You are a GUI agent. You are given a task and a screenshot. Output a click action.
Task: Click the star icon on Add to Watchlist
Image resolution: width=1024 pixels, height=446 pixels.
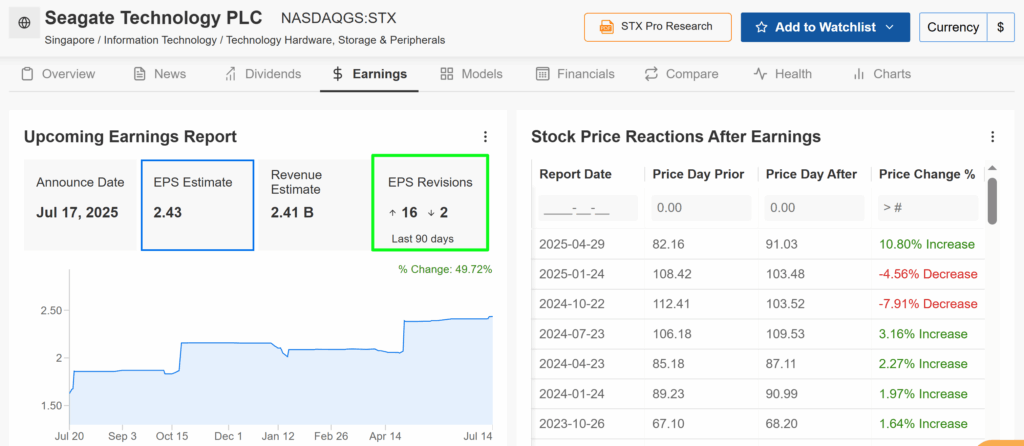point(761,27)
